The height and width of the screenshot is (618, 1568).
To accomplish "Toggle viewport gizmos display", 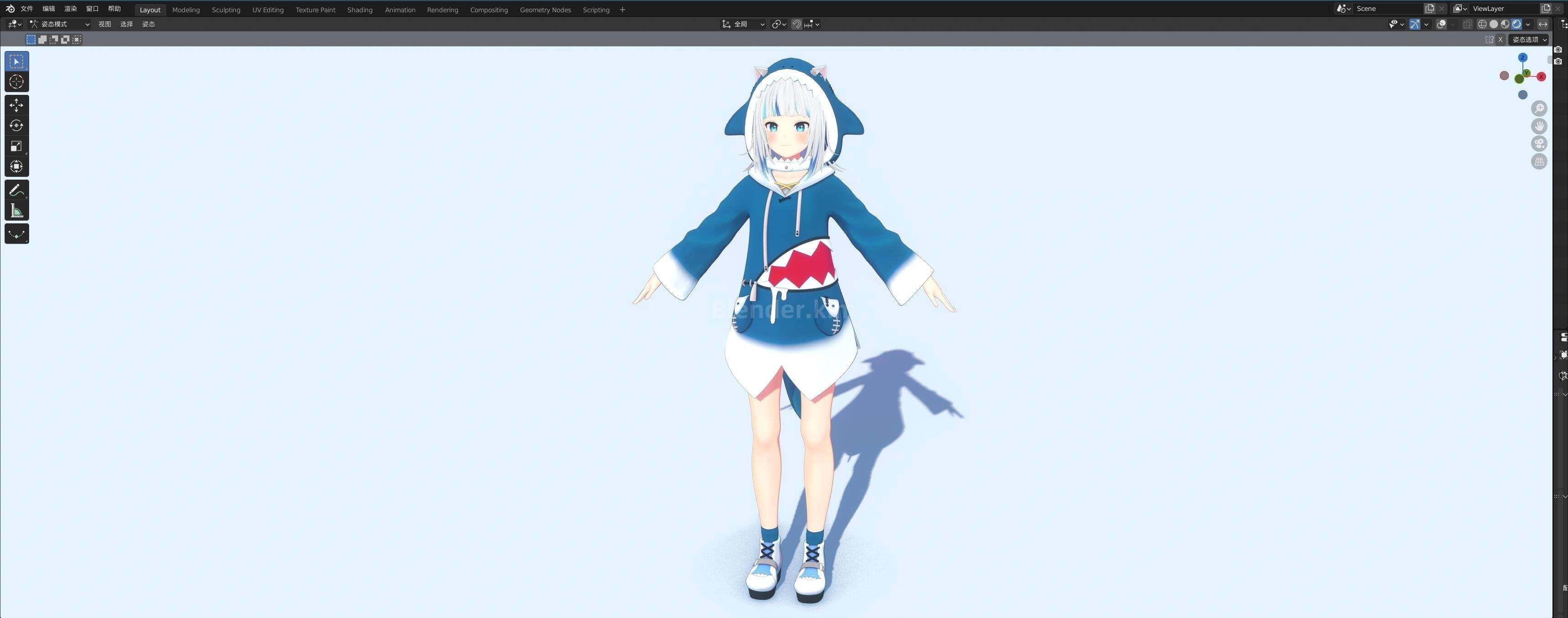I will (1414, 24).
